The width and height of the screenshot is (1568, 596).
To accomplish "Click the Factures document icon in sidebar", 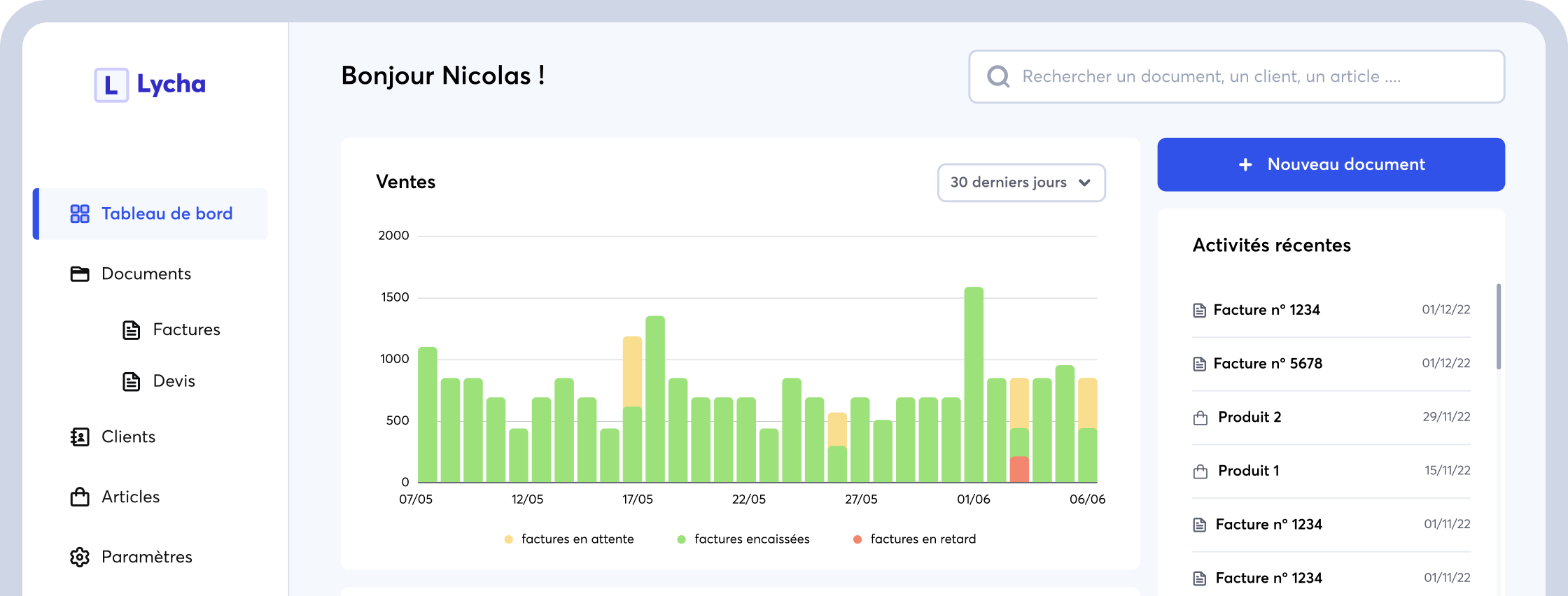I will click(x=132, y=330).
